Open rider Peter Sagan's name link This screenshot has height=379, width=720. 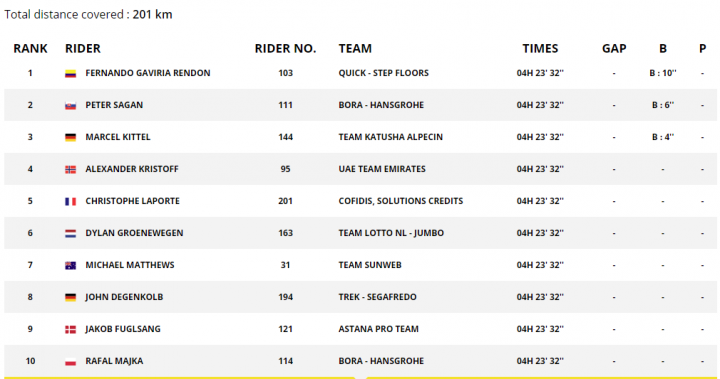pyautogui.click(x=114, y=105)
